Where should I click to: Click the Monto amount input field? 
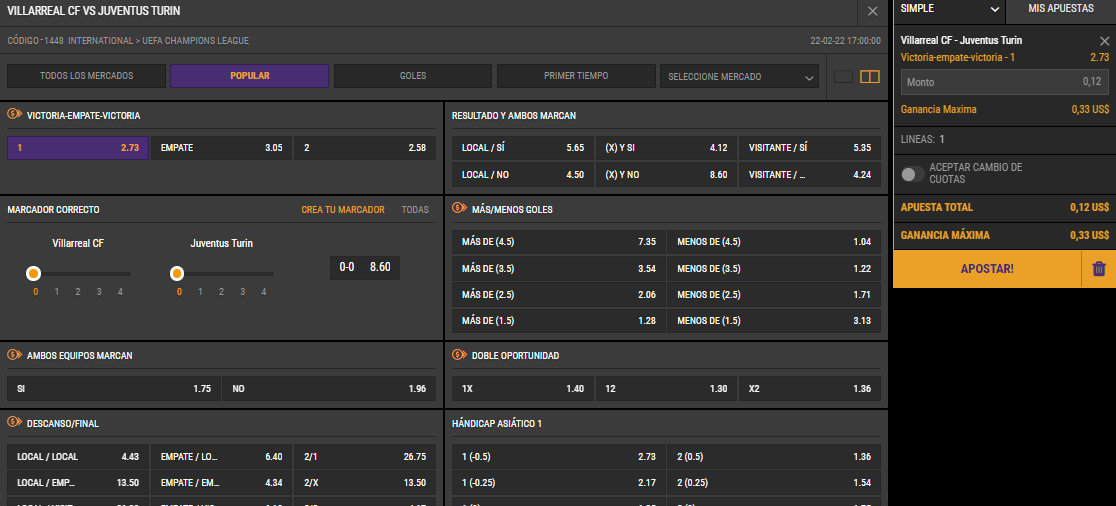point(1004,82)
